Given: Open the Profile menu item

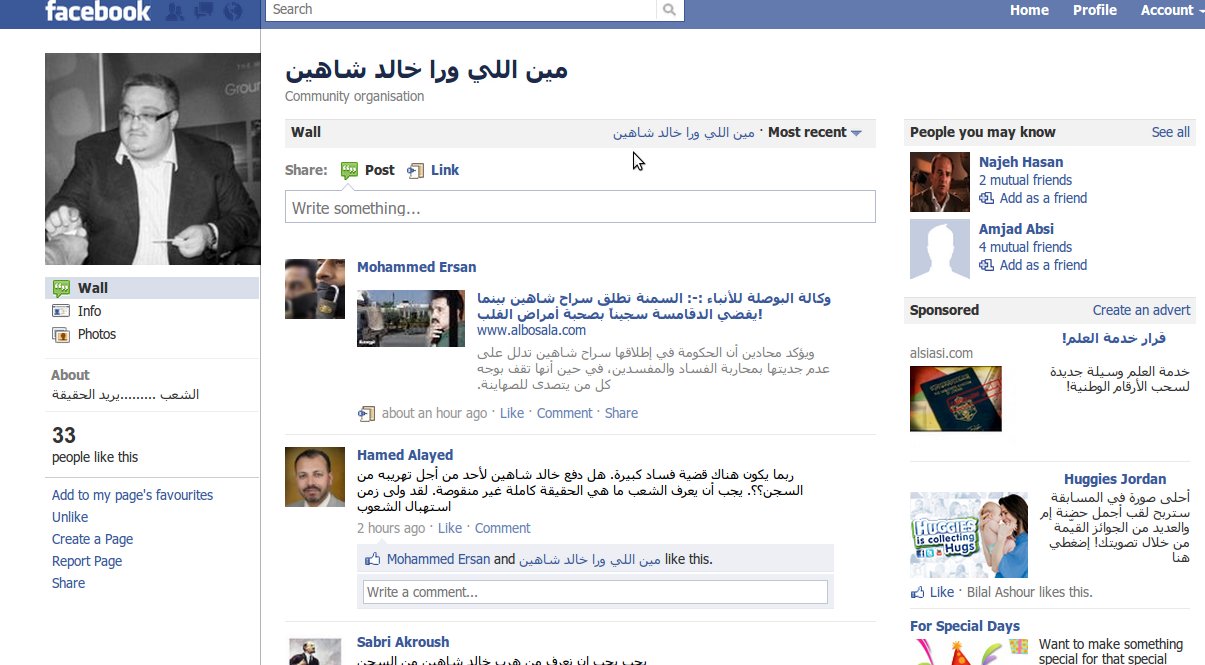Looking at the screenshot, I should (x=1095, y=10).
